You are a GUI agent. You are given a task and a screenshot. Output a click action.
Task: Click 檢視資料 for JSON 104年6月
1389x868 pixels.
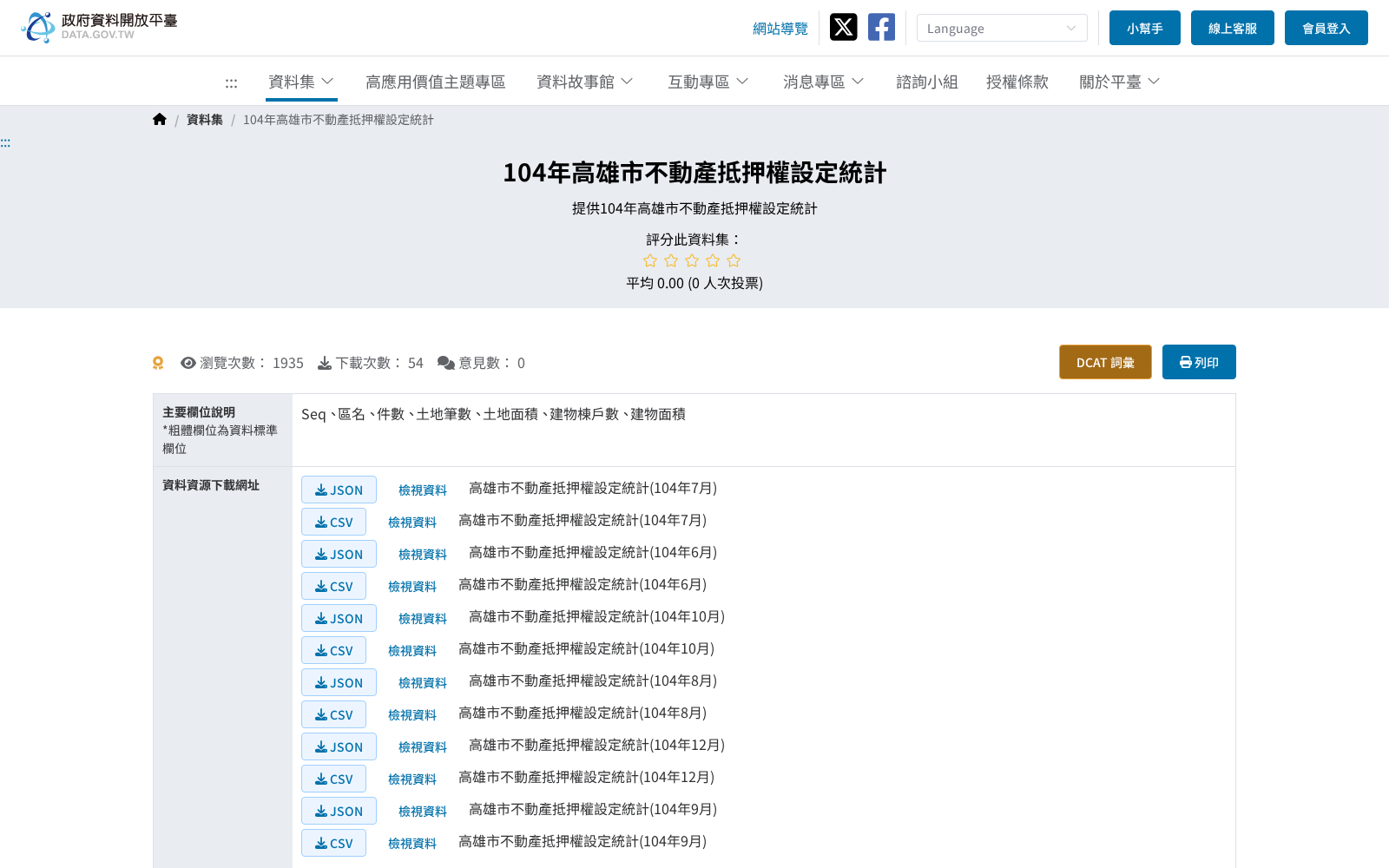pos(423,555)
